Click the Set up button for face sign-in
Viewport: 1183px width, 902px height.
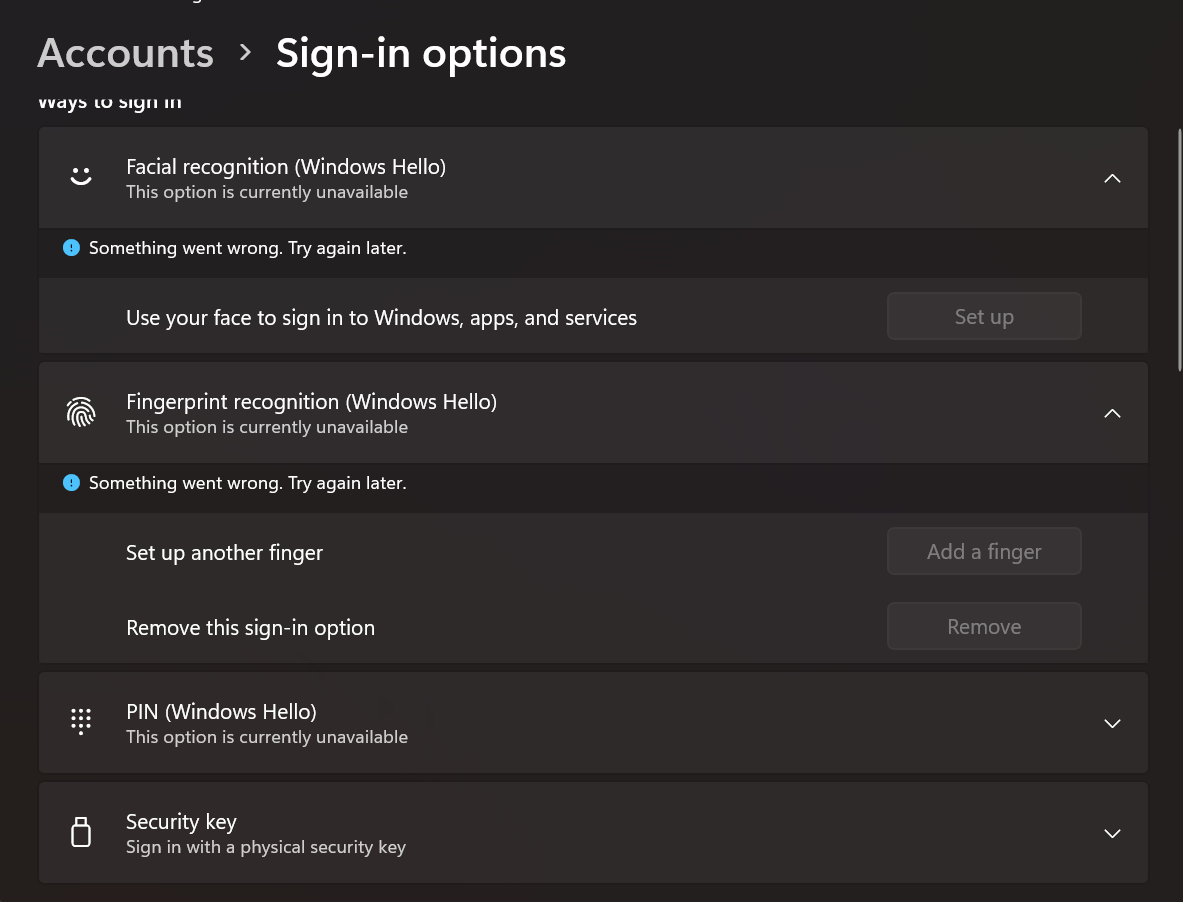point(984,316)
